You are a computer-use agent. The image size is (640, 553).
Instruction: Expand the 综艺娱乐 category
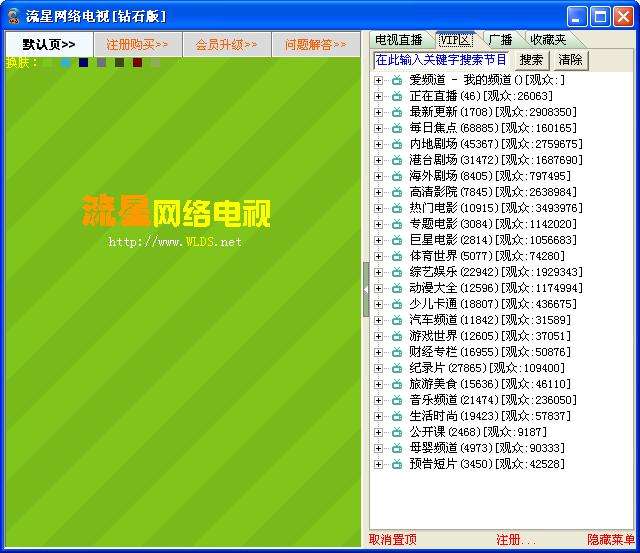[x=379, y=272]
